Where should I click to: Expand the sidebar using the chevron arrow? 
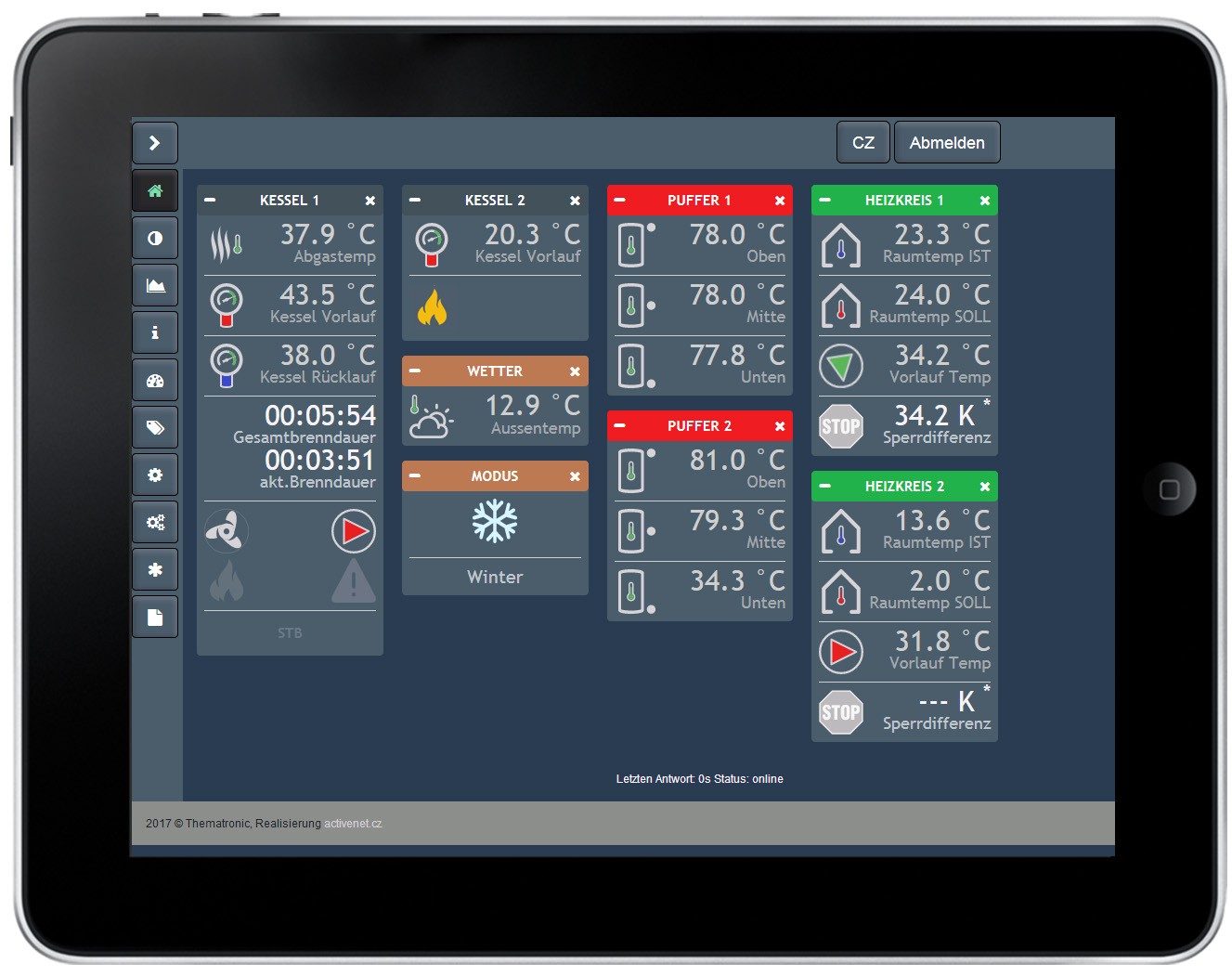(x=155, y=142)
